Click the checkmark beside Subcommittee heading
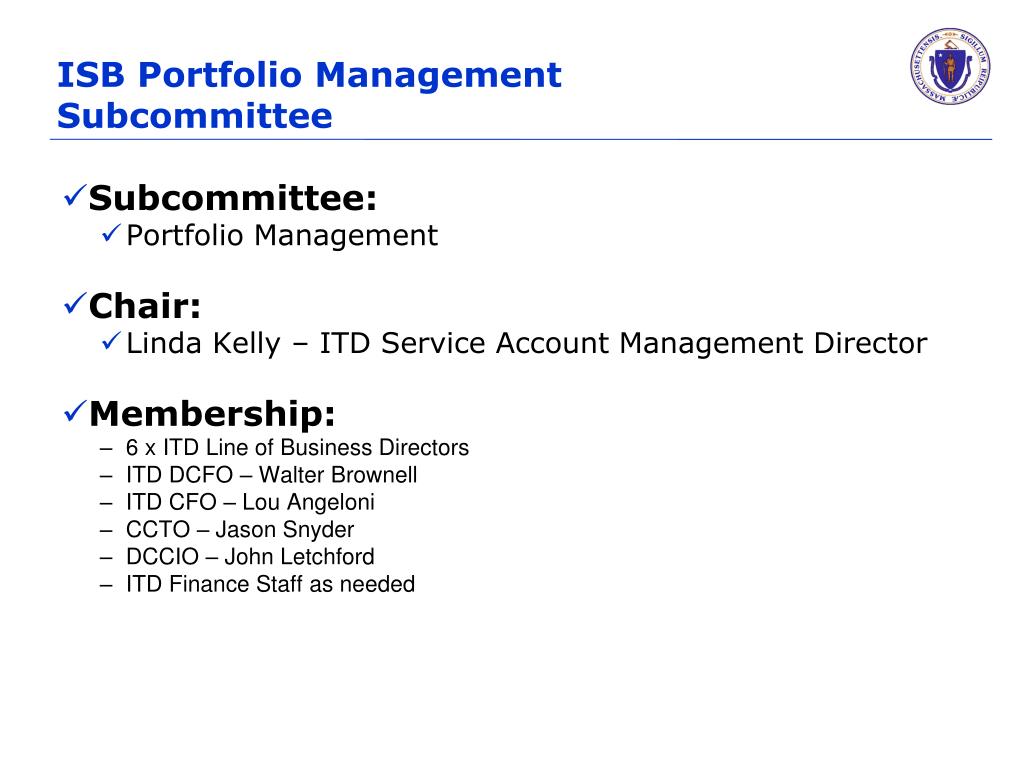The image size is (1024, 768). click(x=75, y=195)
